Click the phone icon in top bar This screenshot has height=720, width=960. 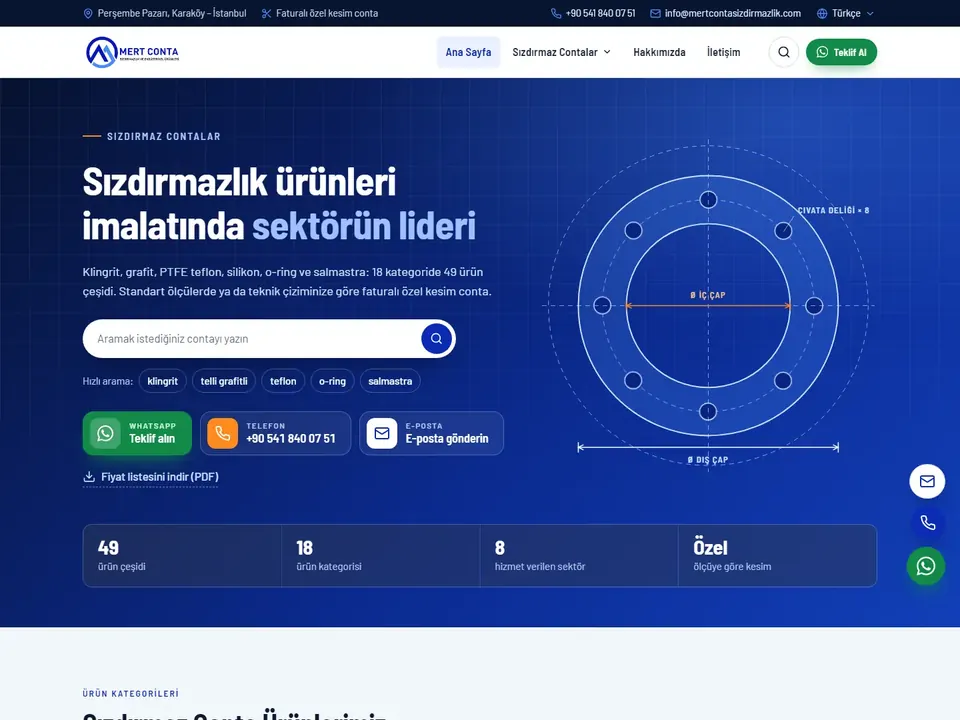coord(556,13)
